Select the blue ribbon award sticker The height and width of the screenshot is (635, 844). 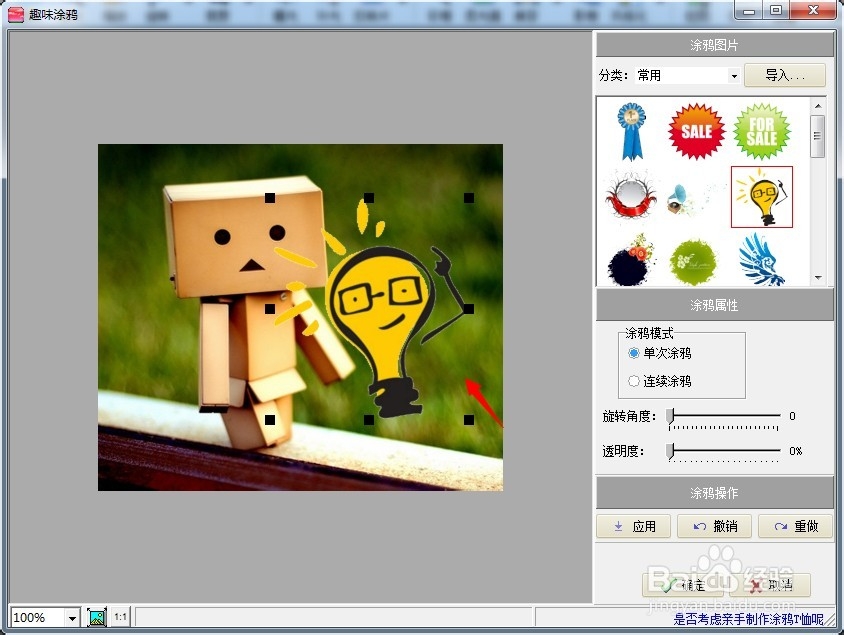[x=631, y=132]
